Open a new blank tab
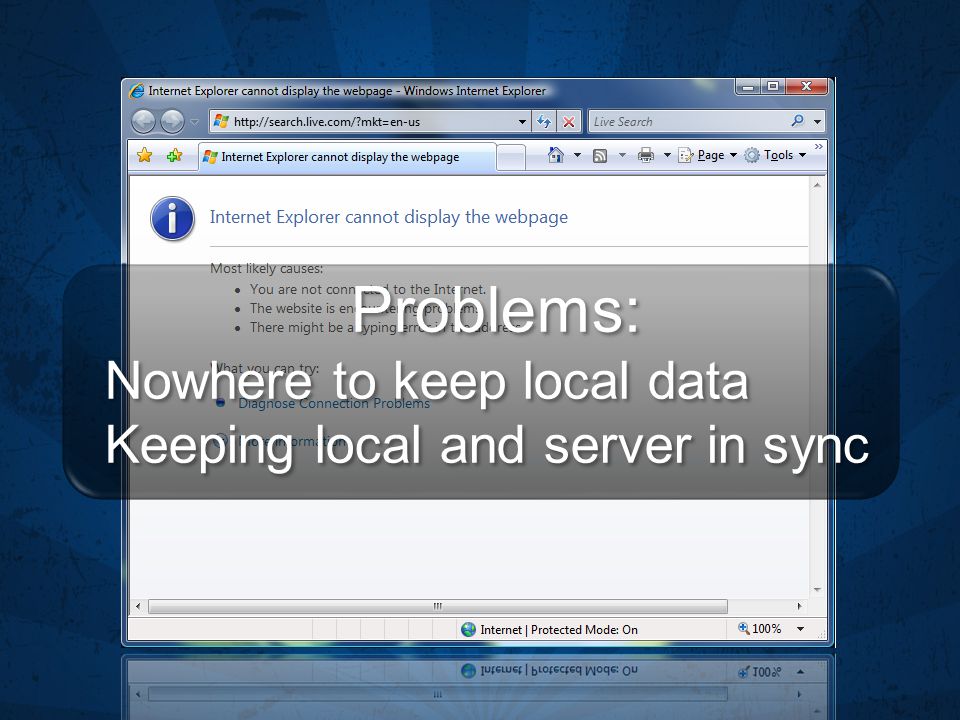960x720 pixels. 511,157
